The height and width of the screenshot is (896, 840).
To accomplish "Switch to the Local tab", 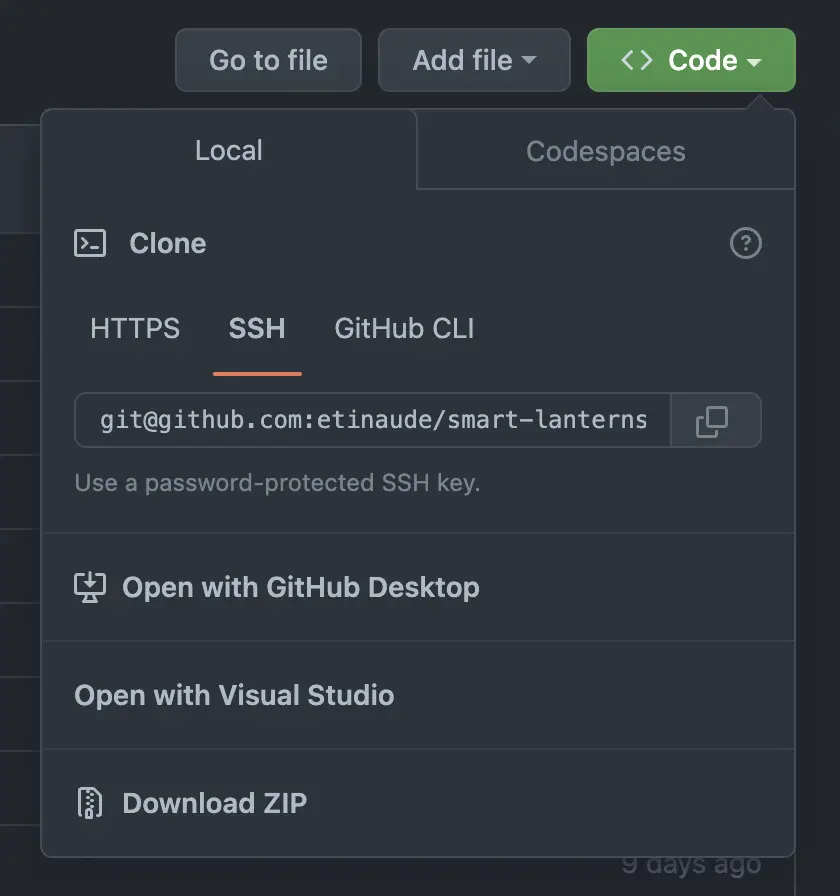I will pos(229,150).
